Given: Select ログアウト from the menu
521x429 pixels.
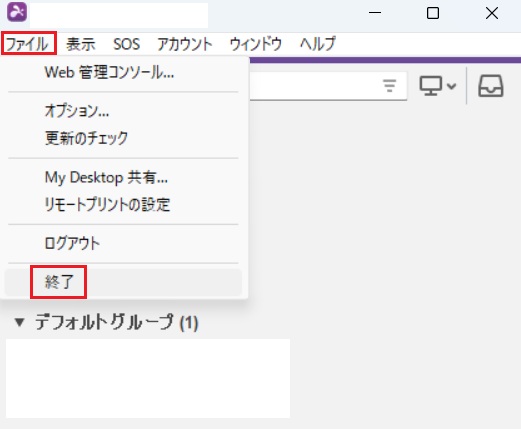Looking at the screenshot, I should click(123, 243).
